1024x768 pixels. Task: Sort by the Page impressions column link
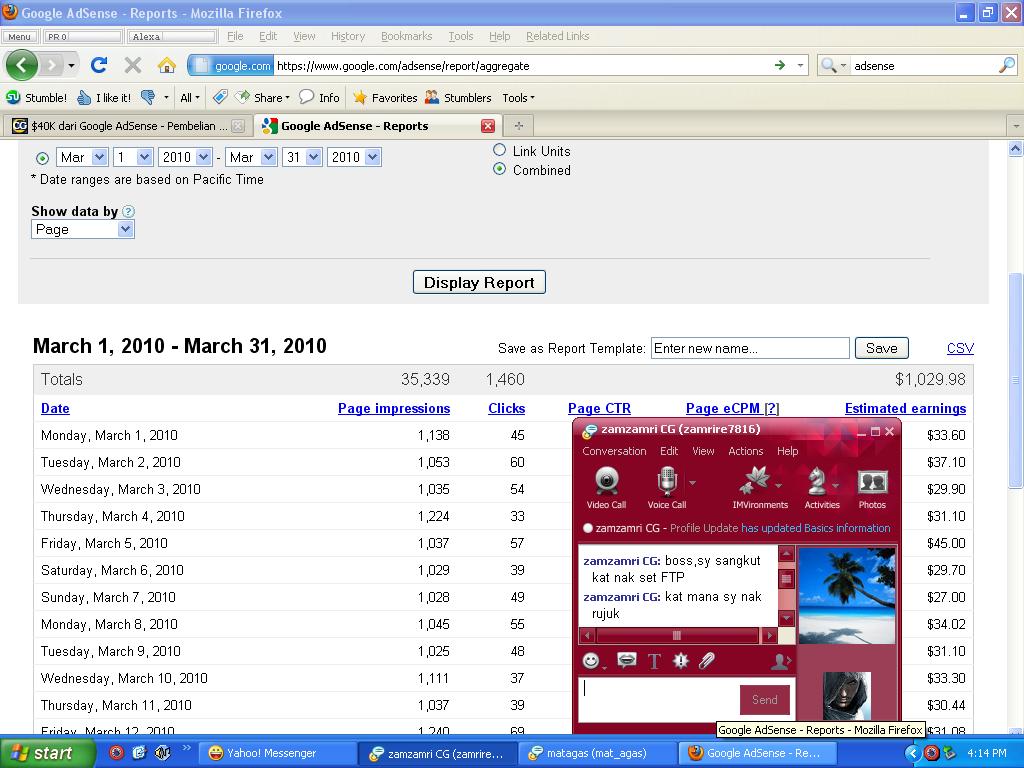coord(394,409)
